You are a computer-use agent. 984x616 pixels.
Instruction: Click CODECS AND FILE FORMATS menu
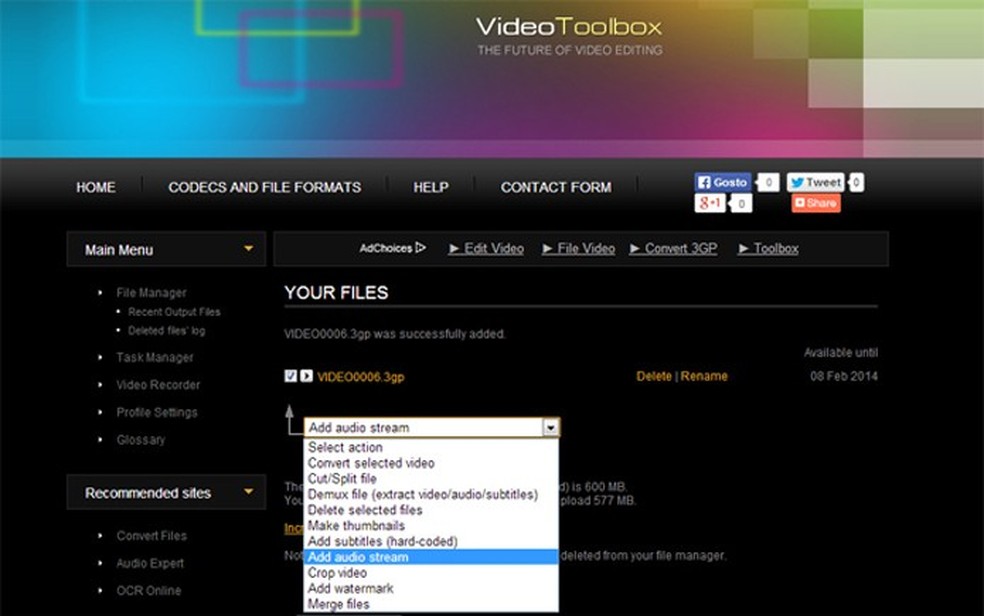pyautogui.click(x=263, y=187)
